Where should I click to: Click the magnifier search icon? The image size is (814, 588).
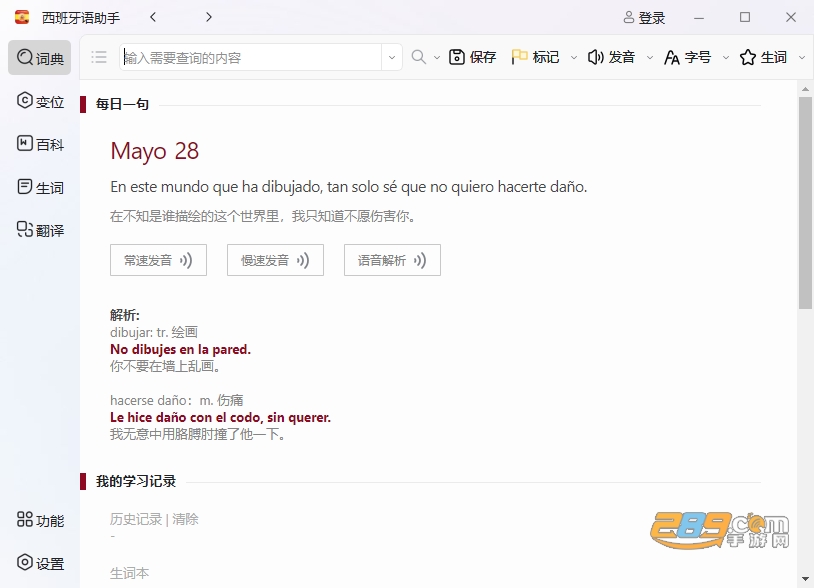(418, 57)
